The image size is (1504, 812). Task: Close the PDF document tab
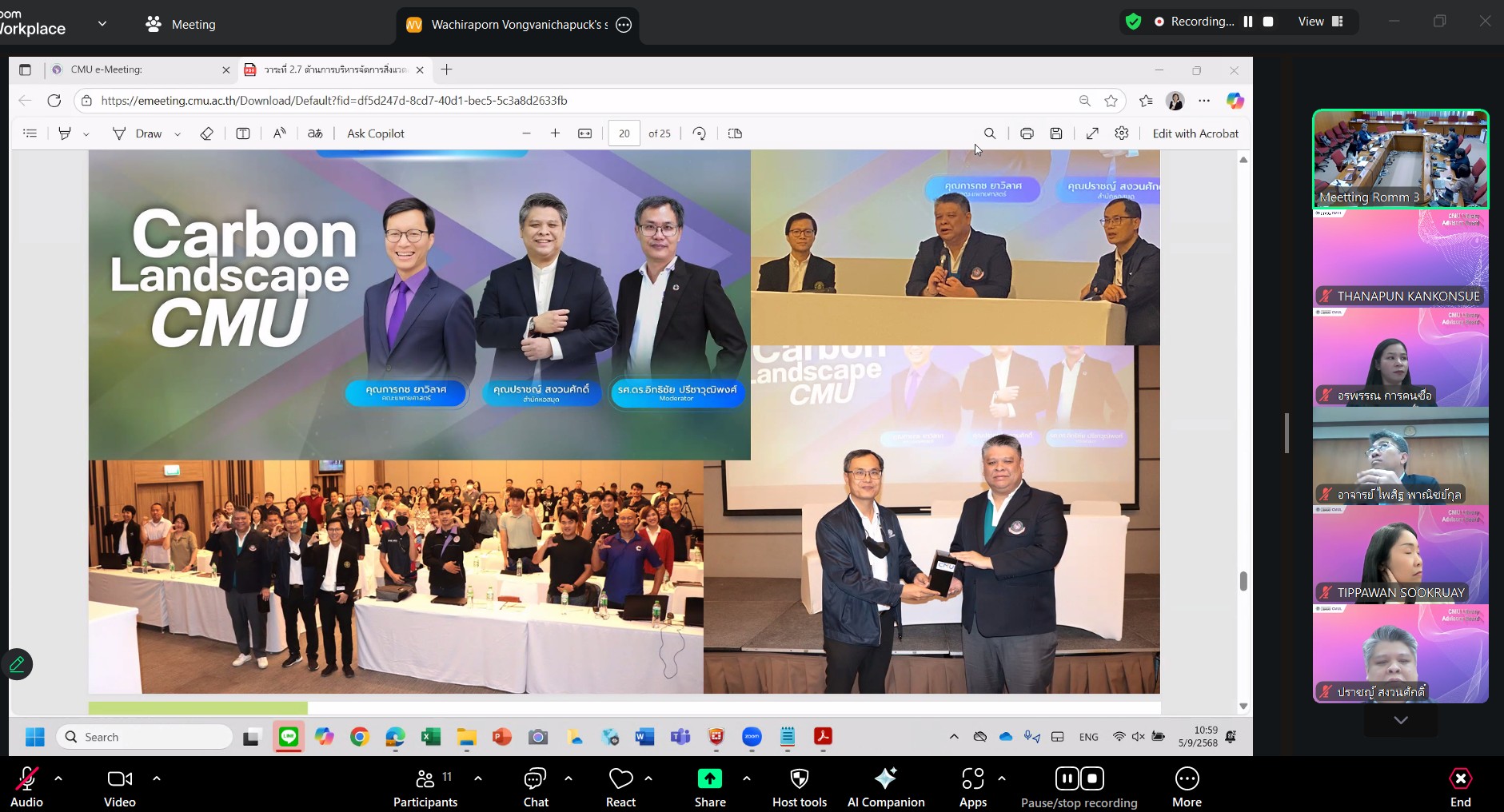[420, 70]
